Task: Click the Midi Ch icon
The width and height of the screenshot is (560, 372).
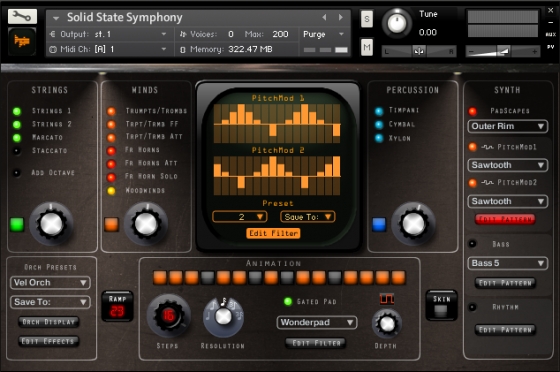Action: coord(53,49)
